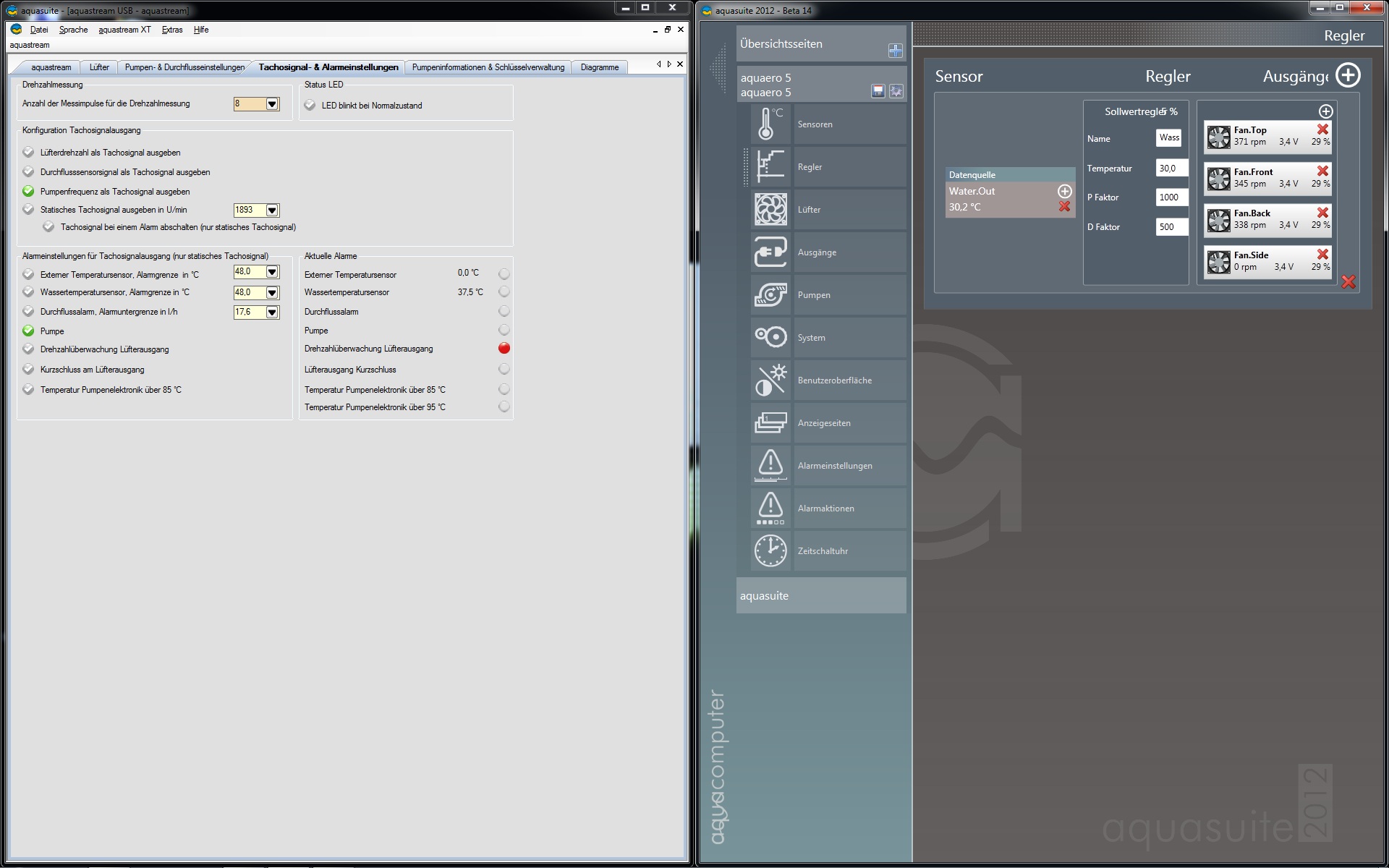Click the Benutzeroberfläche brightness icon
Image resolution: width=1389 pixels, height=868 pixels.
770,380
